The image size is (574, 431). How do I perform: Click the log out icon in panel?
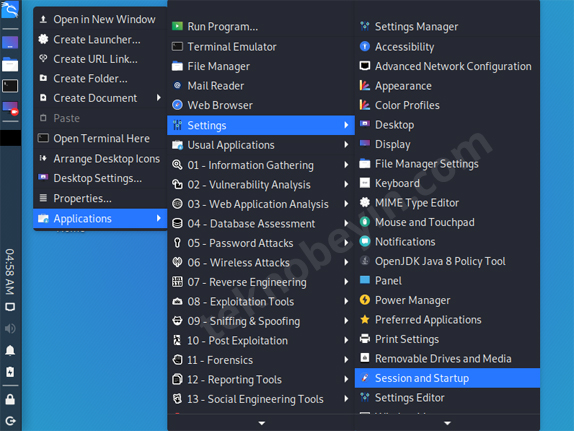coord(10,421)
